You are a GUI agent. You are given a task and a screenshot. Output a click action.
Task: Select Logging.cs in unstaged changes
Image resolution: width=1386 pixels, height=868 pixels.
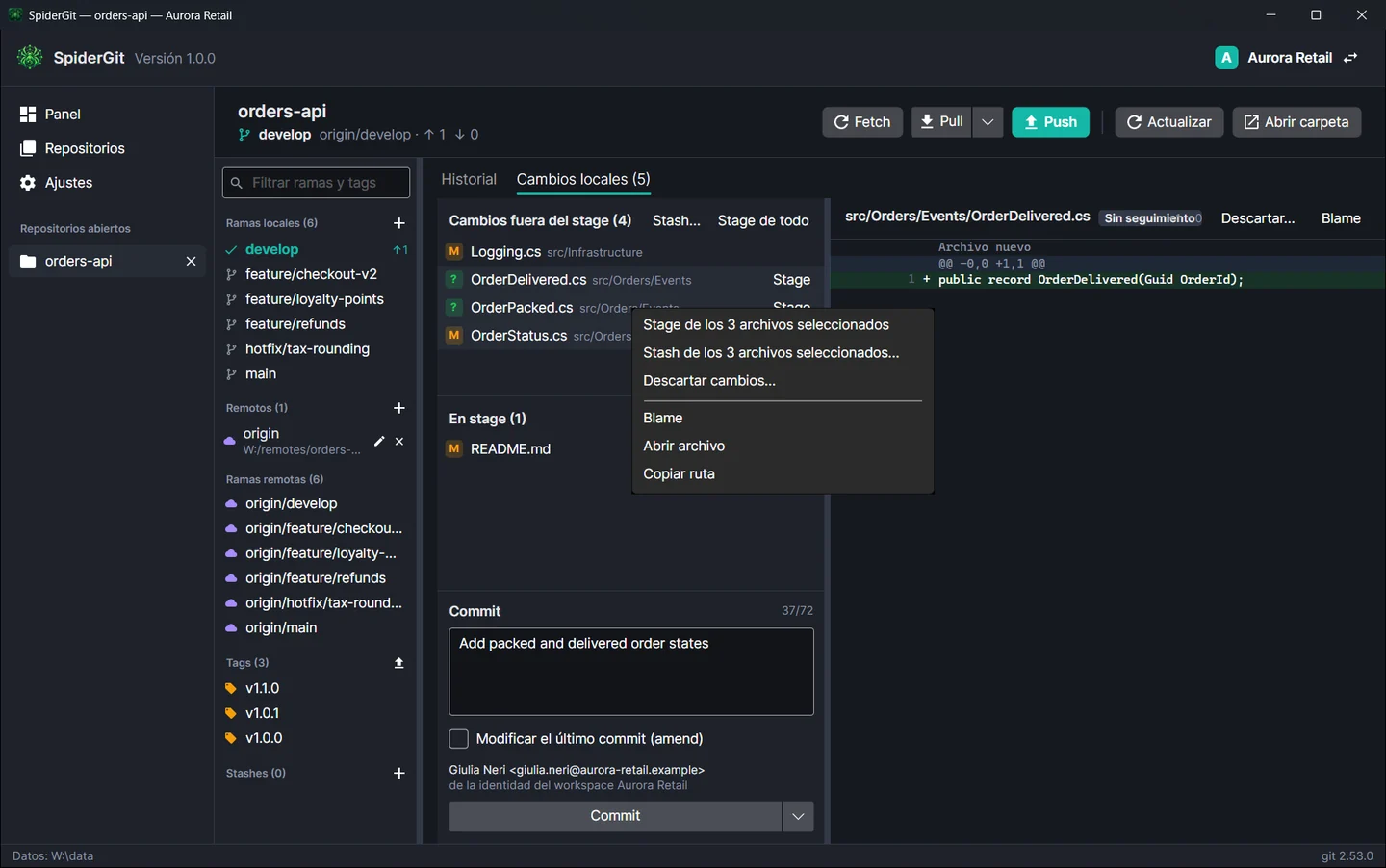pos(631,252)
